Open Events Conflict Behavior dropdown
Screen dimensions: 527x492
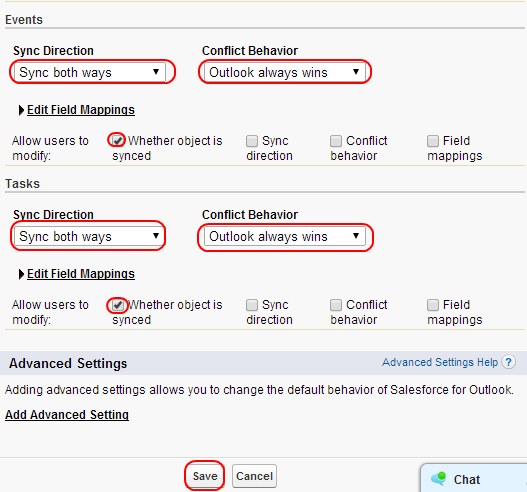(x=285, y=72)
